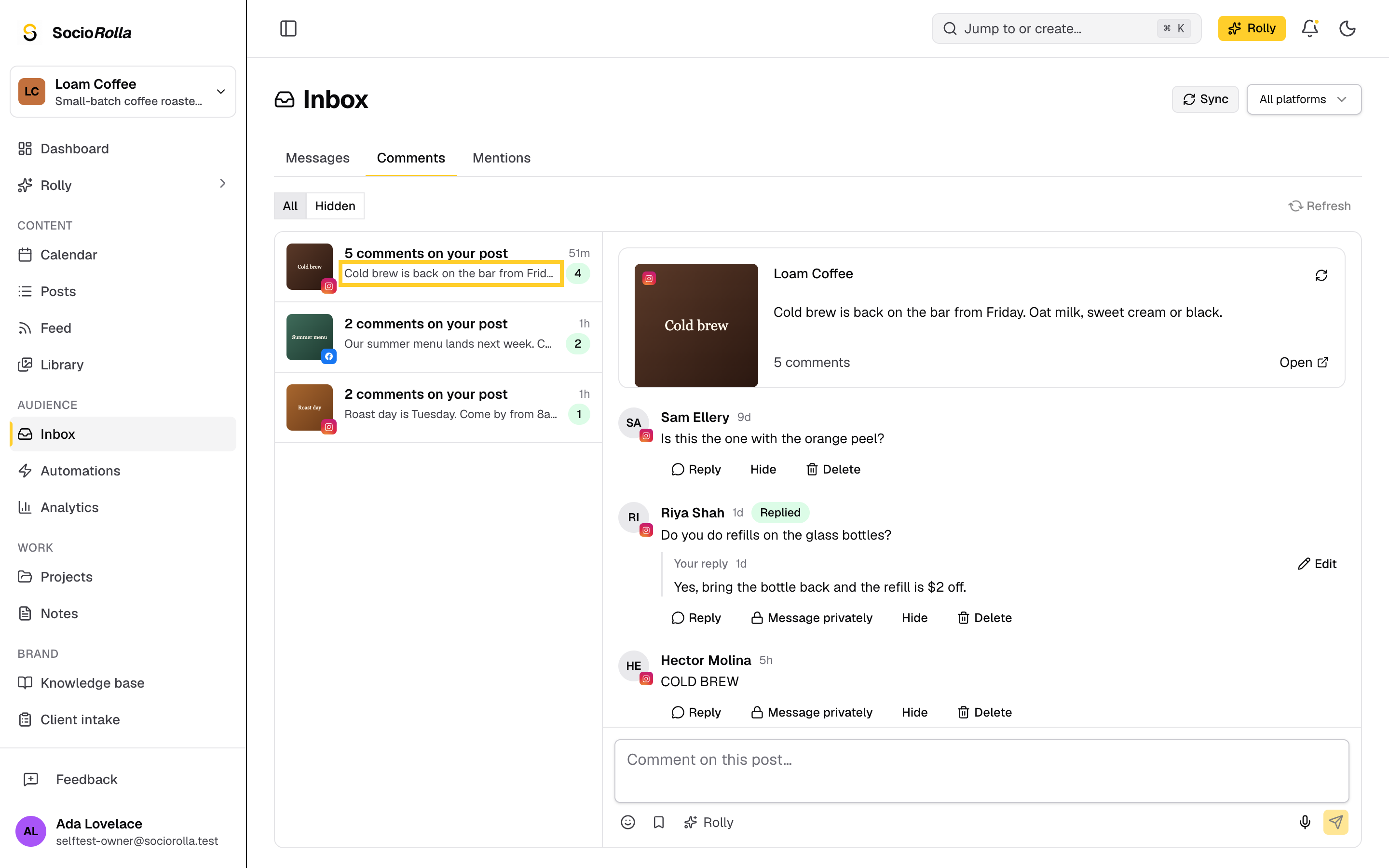Open Knowledge base in the sidebar
Viewport: 1389px width, 868px height.
[123, 682]
